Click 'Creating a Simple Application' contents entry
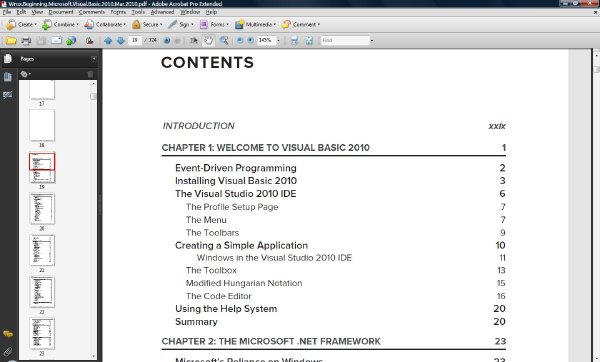600x362 pixels. [x=241, y=245]
